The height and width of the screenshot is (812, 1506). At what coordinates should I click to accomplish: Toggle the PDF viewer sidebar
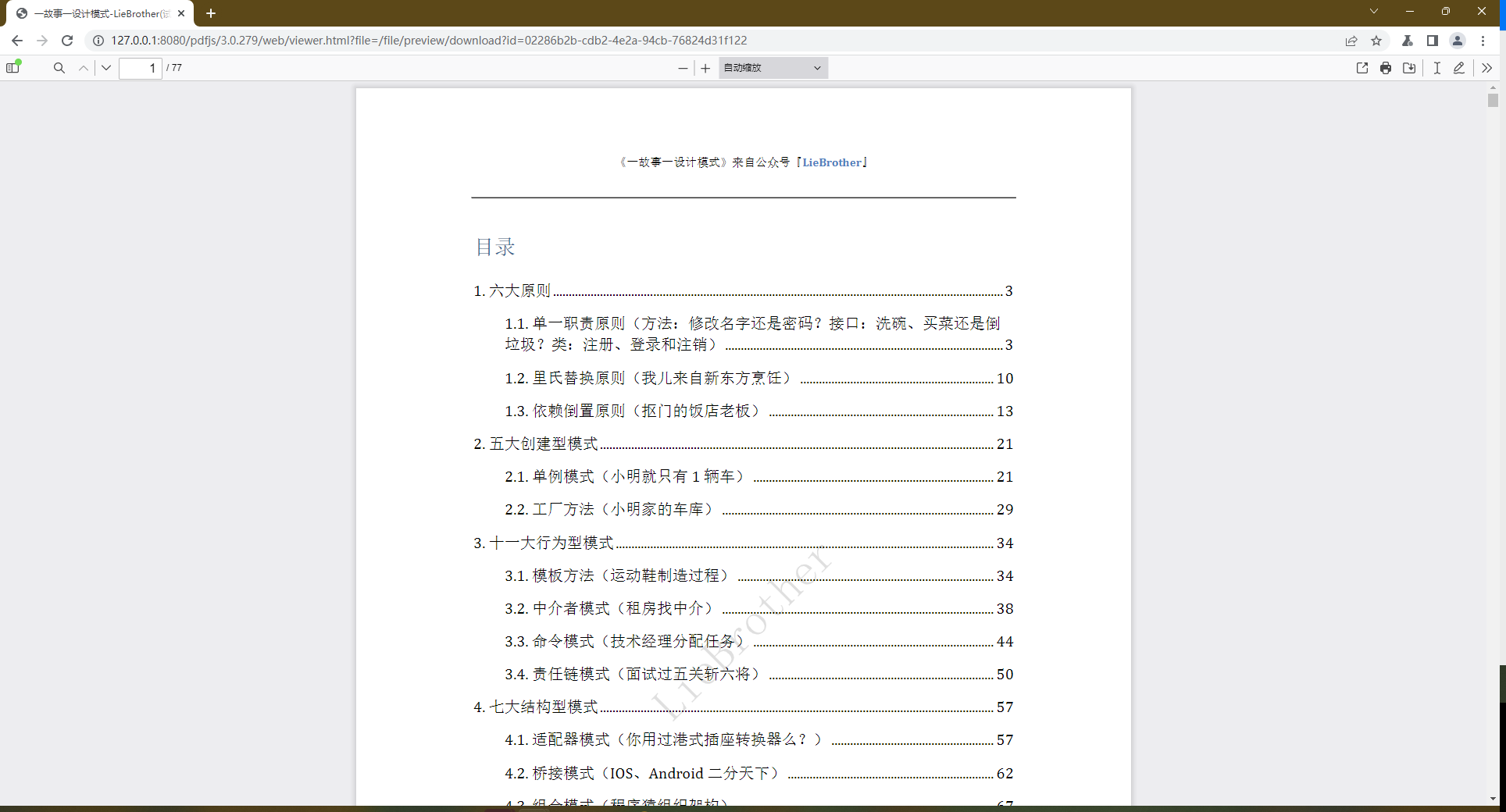click(x=13, y=68)
